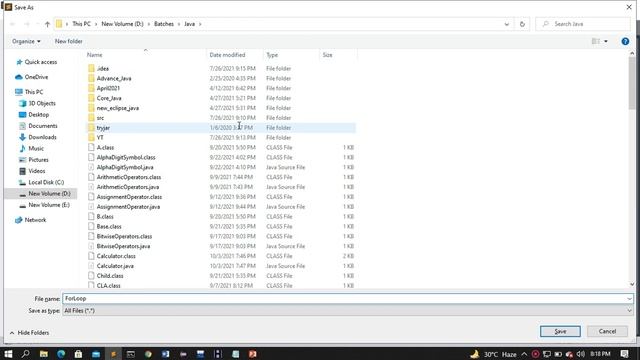The image size is (640, 360).
Task: Open the Save as type dropdown
Action: (348, 311)
